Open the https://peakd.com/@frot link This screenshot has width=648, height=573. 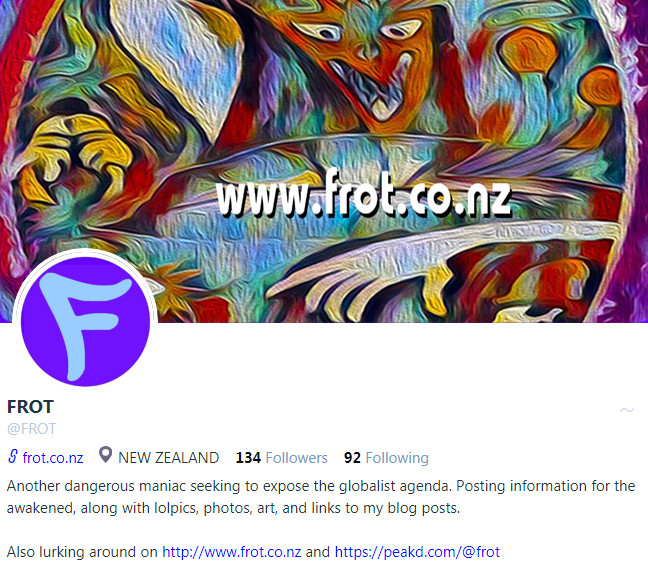[417, 552]
